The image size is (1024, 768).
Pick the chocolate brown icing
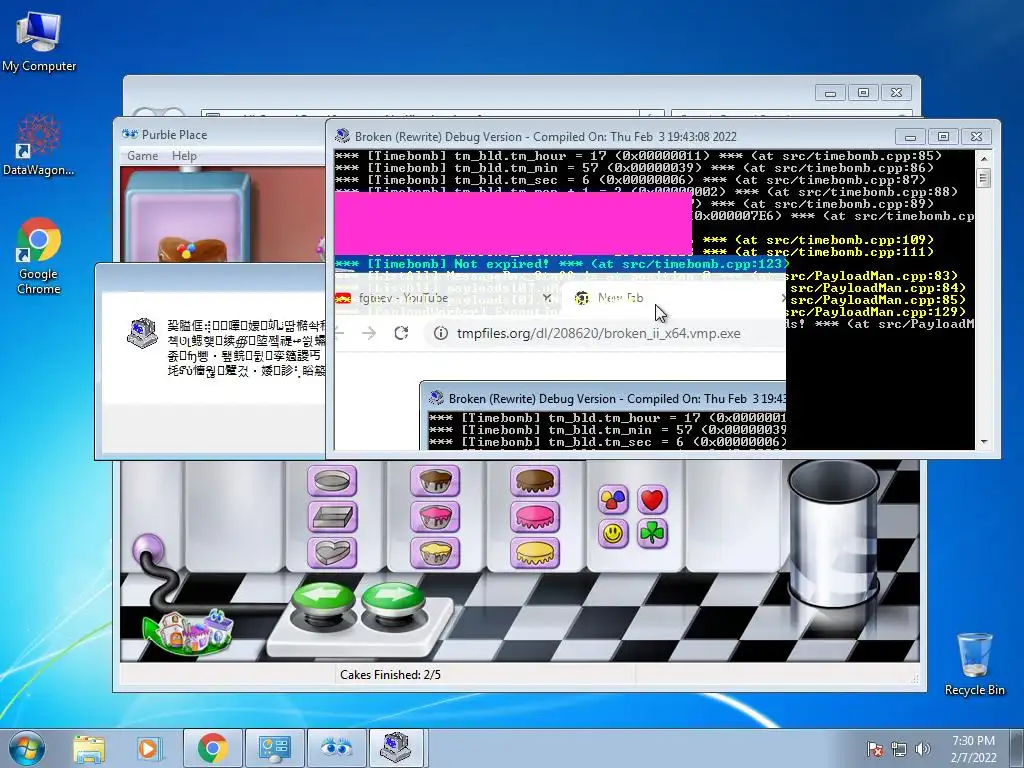pos(535,481)
